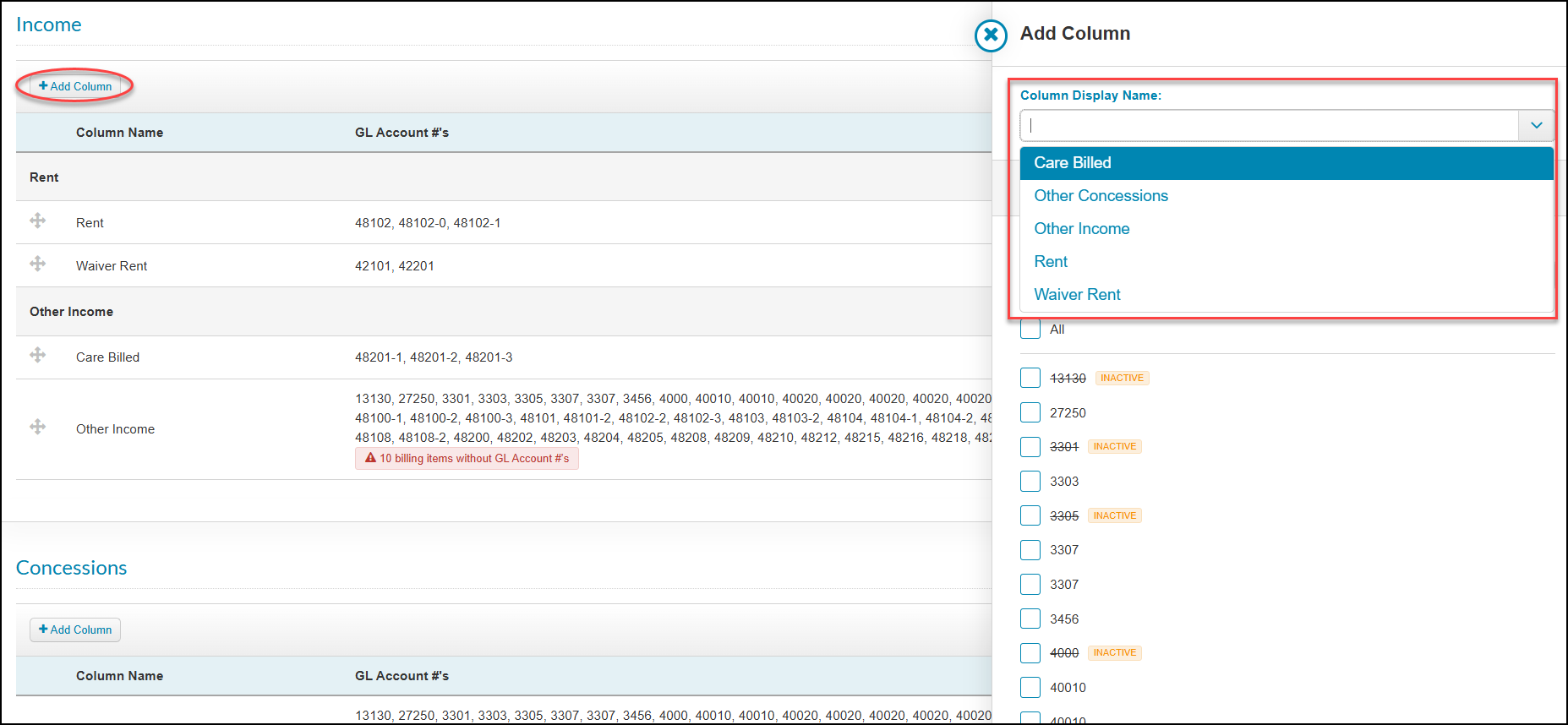Click the Other Income column name cell
Screen dimensions: 1568x725
click(115, 429)
